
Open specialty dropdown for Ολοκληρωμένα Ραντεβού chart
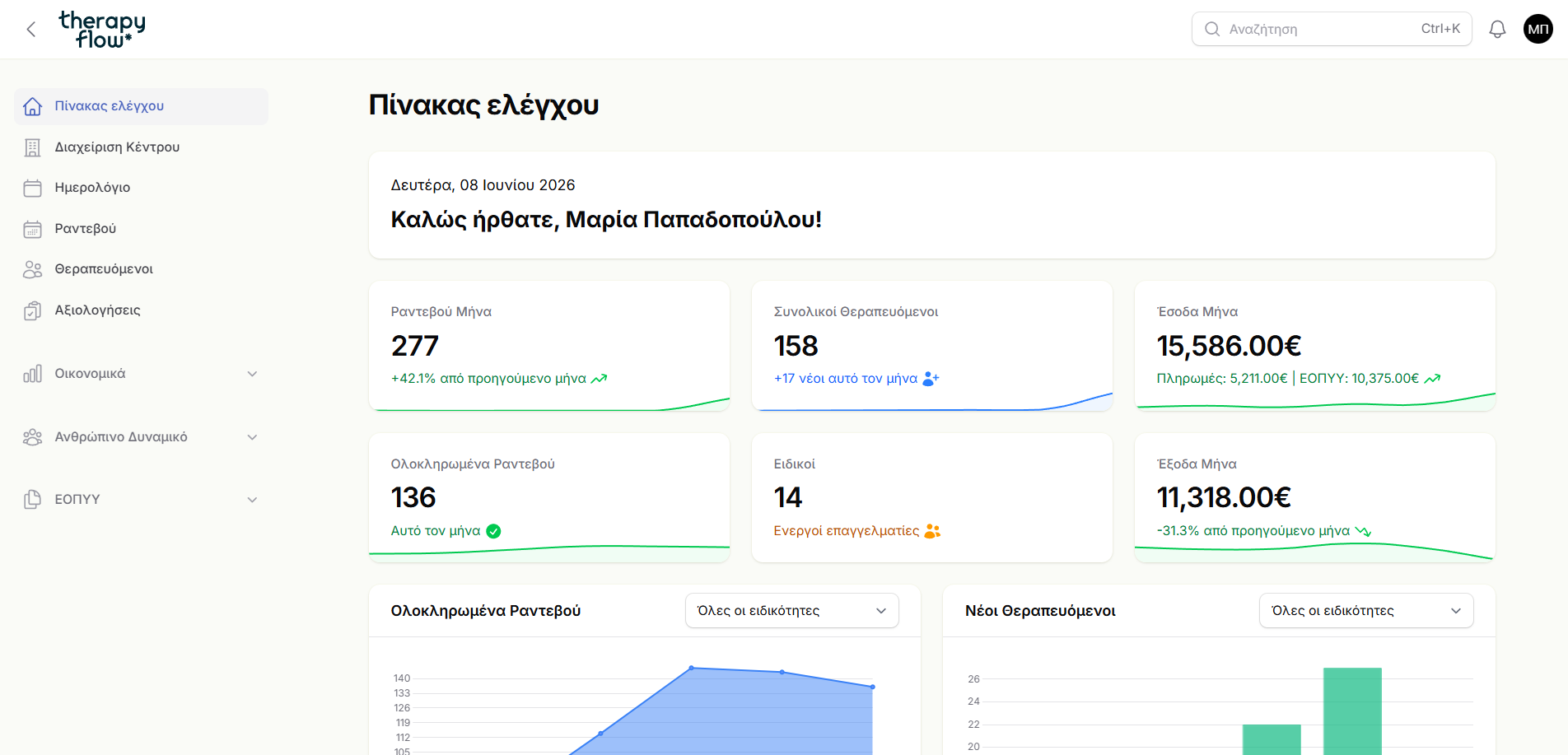792,611
